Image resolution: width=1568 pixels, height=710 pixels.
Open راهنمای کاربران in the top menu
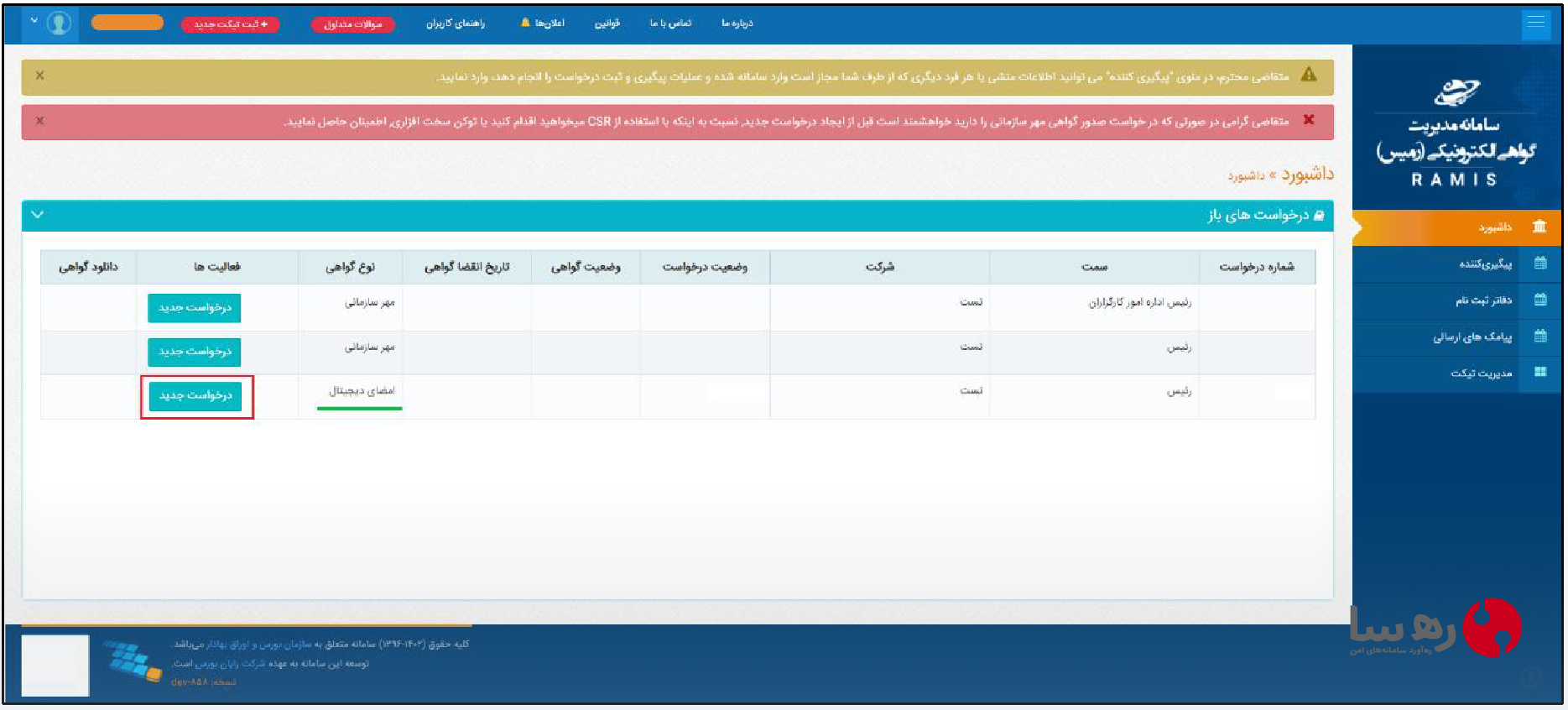click(456, 23)
